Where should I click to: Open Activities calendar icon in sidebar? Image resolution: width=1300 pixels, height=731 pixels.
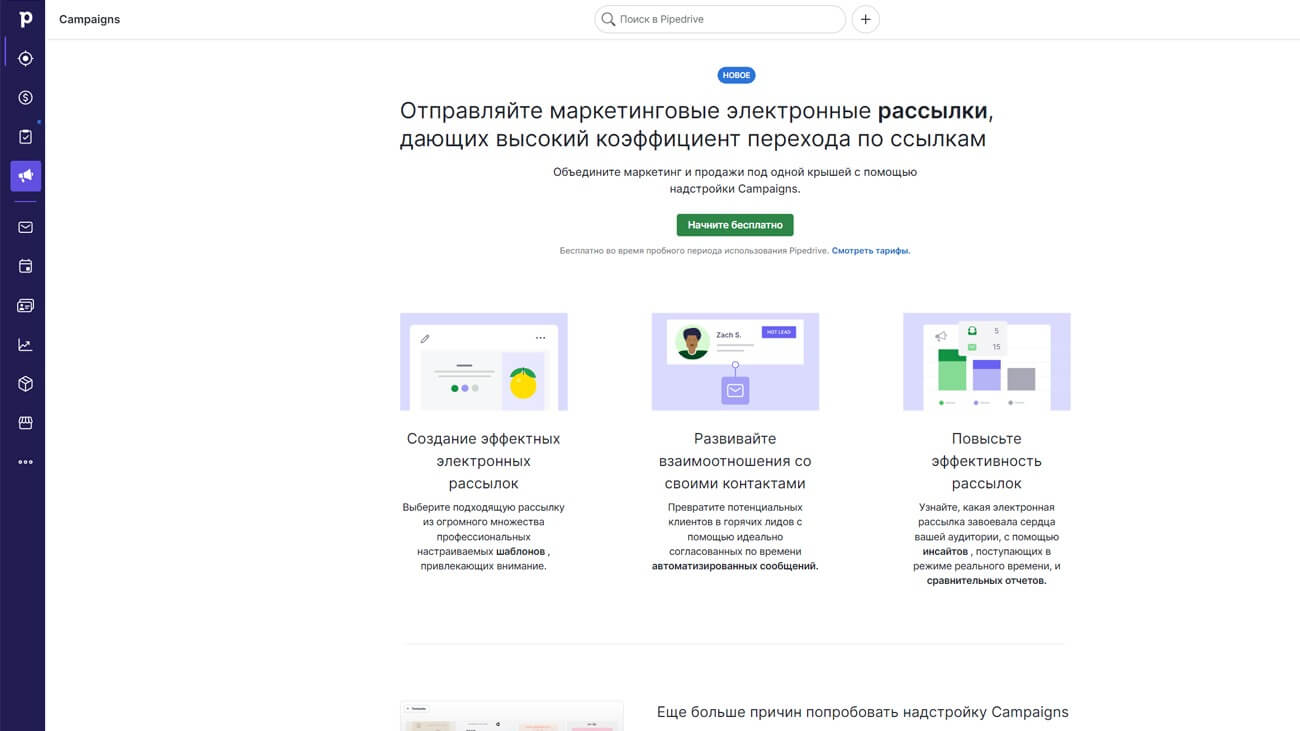tap(25, 266)
